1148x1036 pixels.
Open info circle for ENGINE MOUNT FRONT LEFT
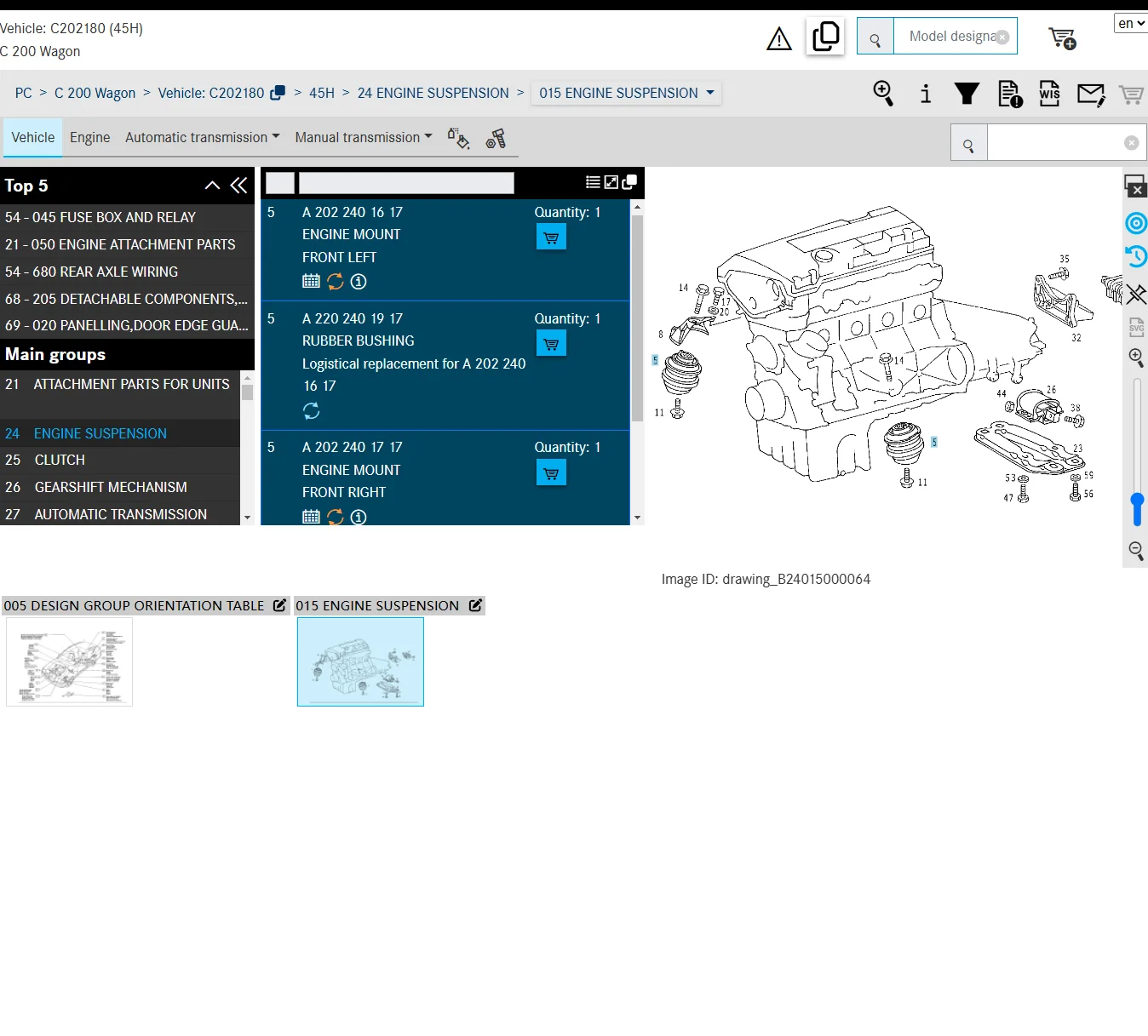(x=359, y=281)
